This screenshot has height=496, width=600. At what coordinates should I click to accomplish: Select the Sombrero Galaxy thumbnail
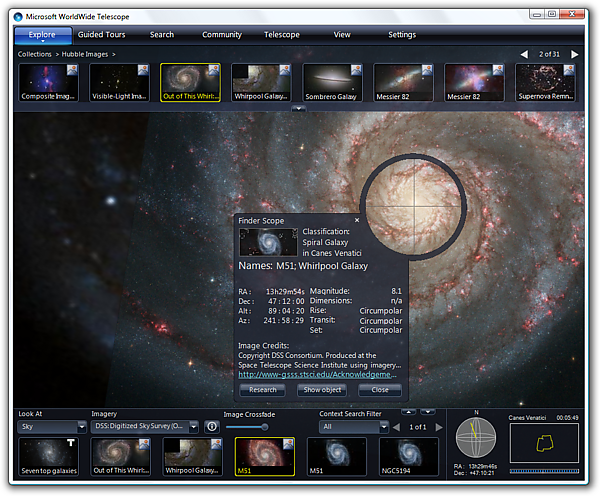[x=333, y=84]
